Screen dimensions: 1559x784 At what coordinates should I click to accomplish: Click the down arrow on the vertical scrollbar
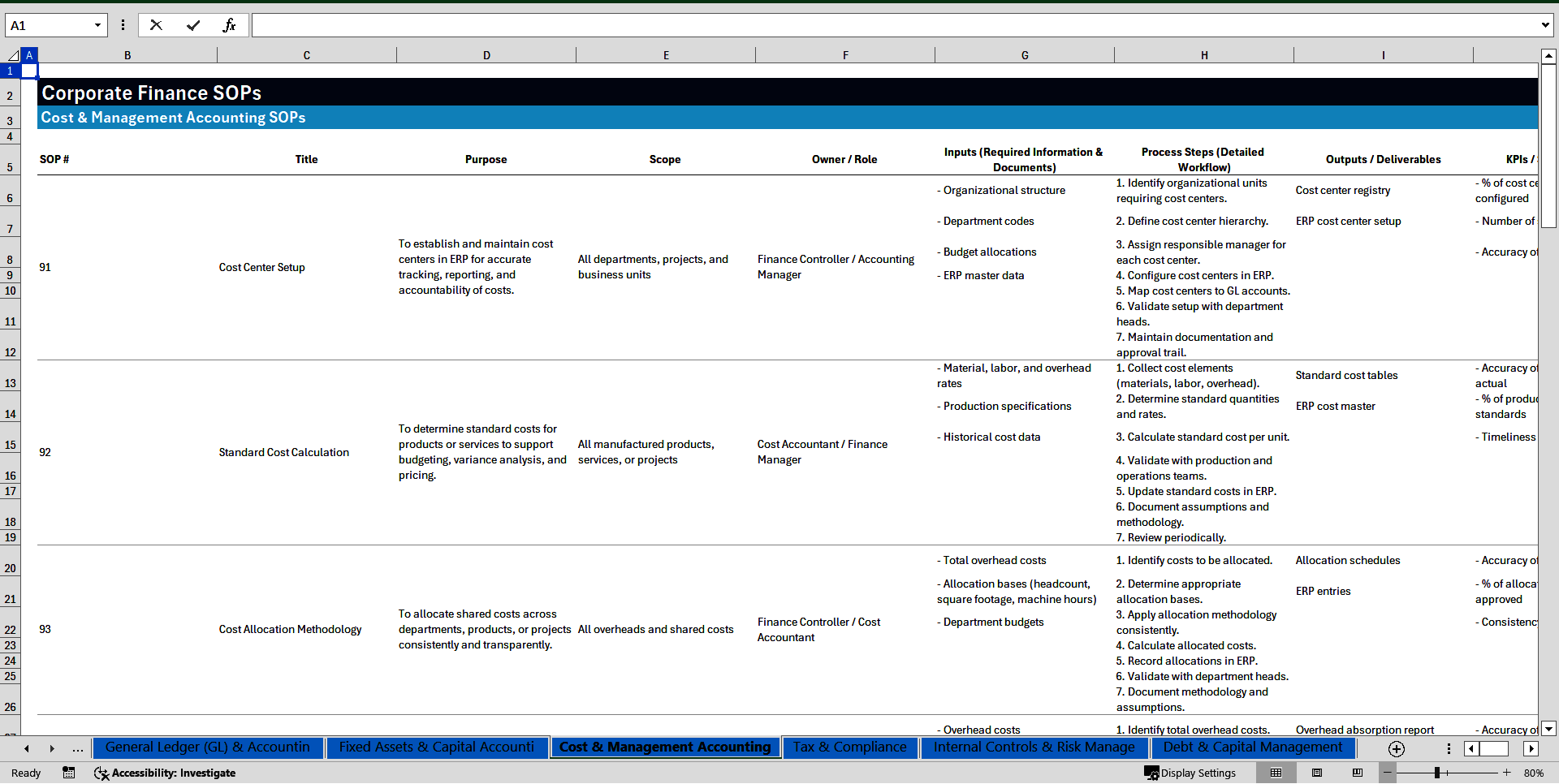pos(1550,730)
